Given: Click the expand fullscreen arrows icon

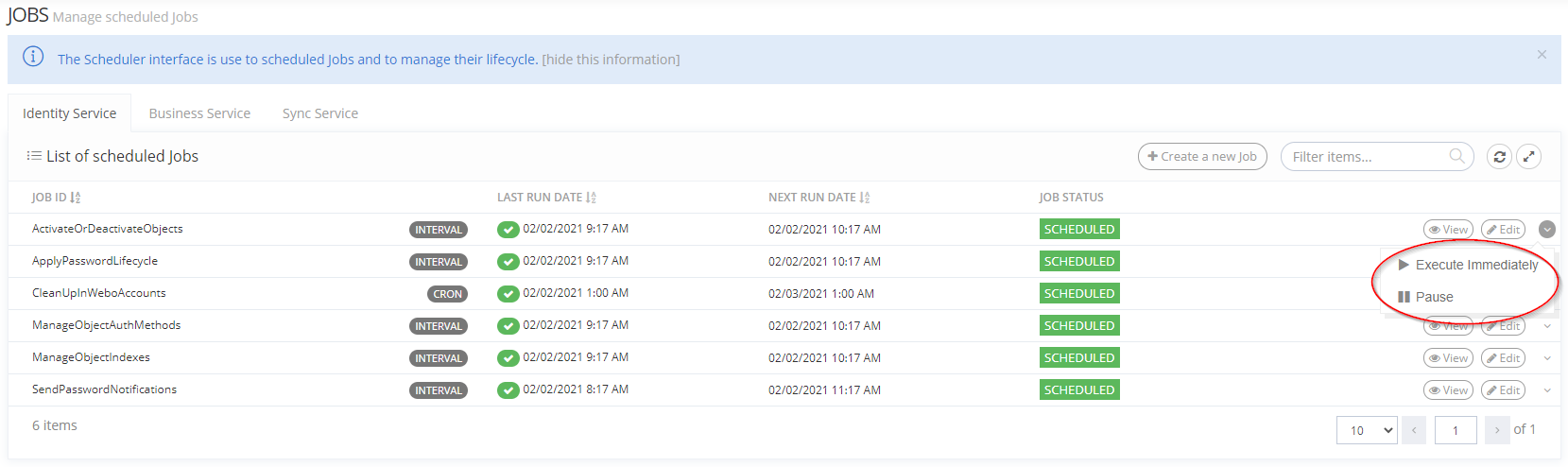Looking at the screenshot, I should 1528,157.
